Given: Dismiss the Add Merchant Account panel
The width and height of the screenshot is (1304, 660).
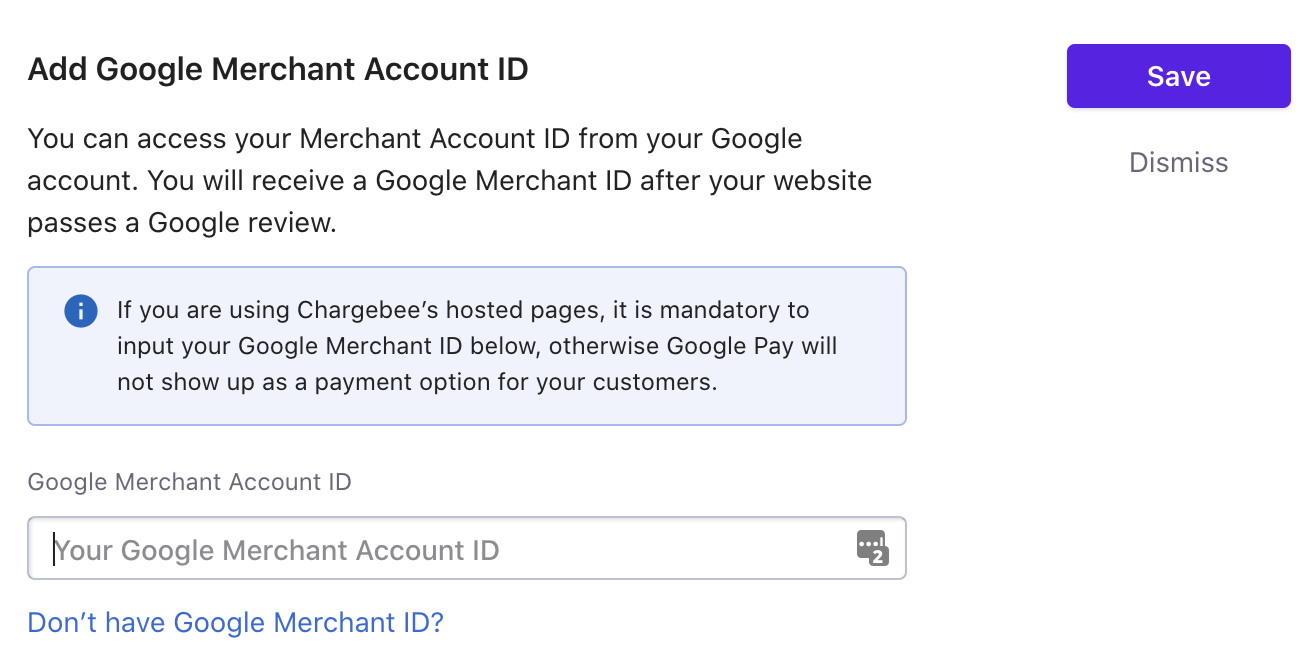Looking at the screenshot, I should 1178,162.
